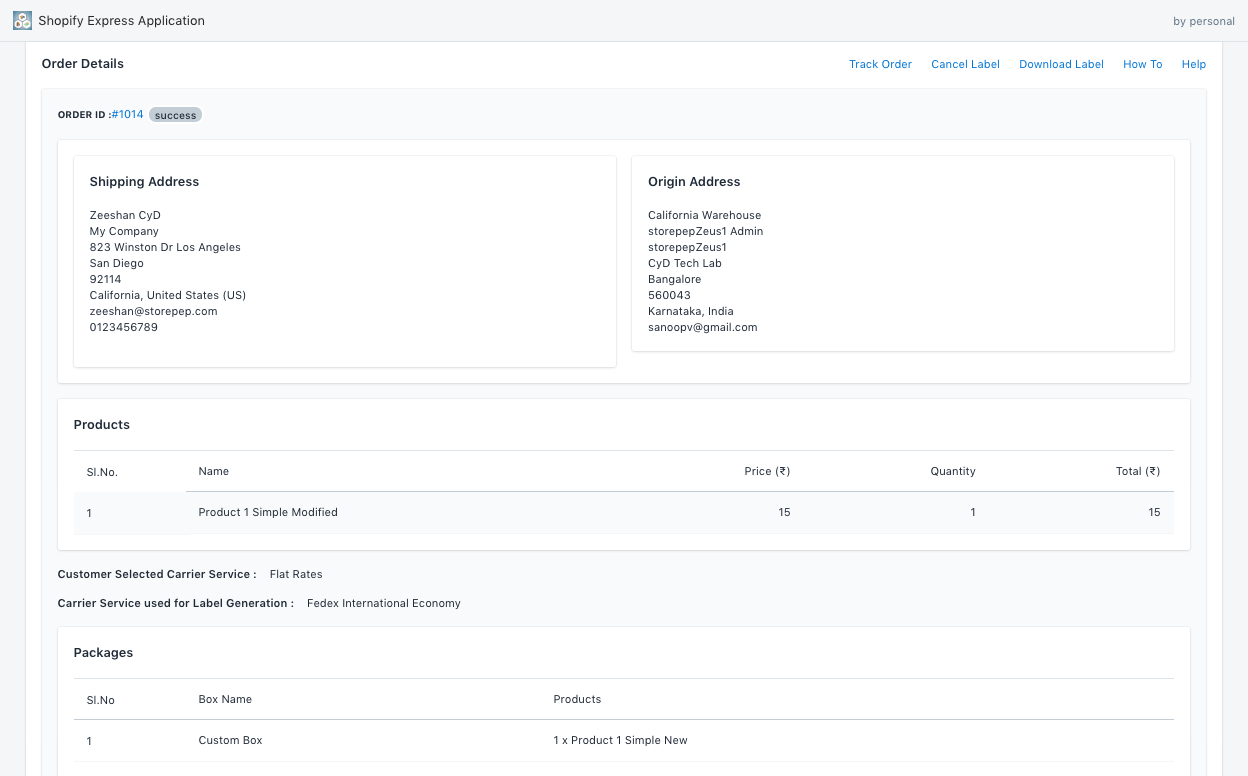Click the zip code 92114
The height and width of the screenshot is (776, 1248).
105,279
